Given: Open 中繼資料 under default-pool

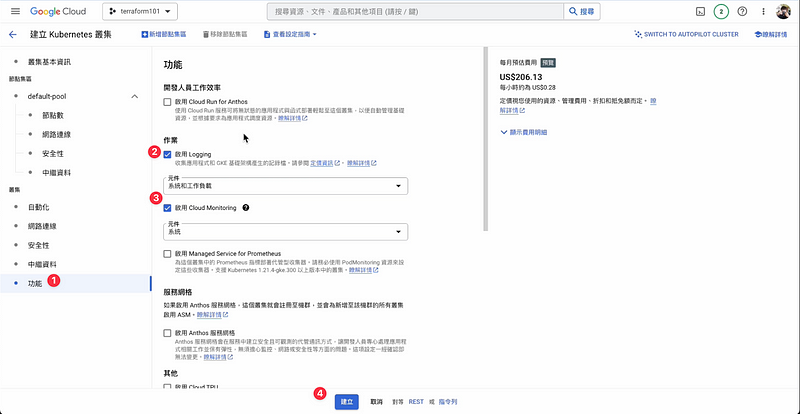Looking at the screenshot, I should pos(57,173).
